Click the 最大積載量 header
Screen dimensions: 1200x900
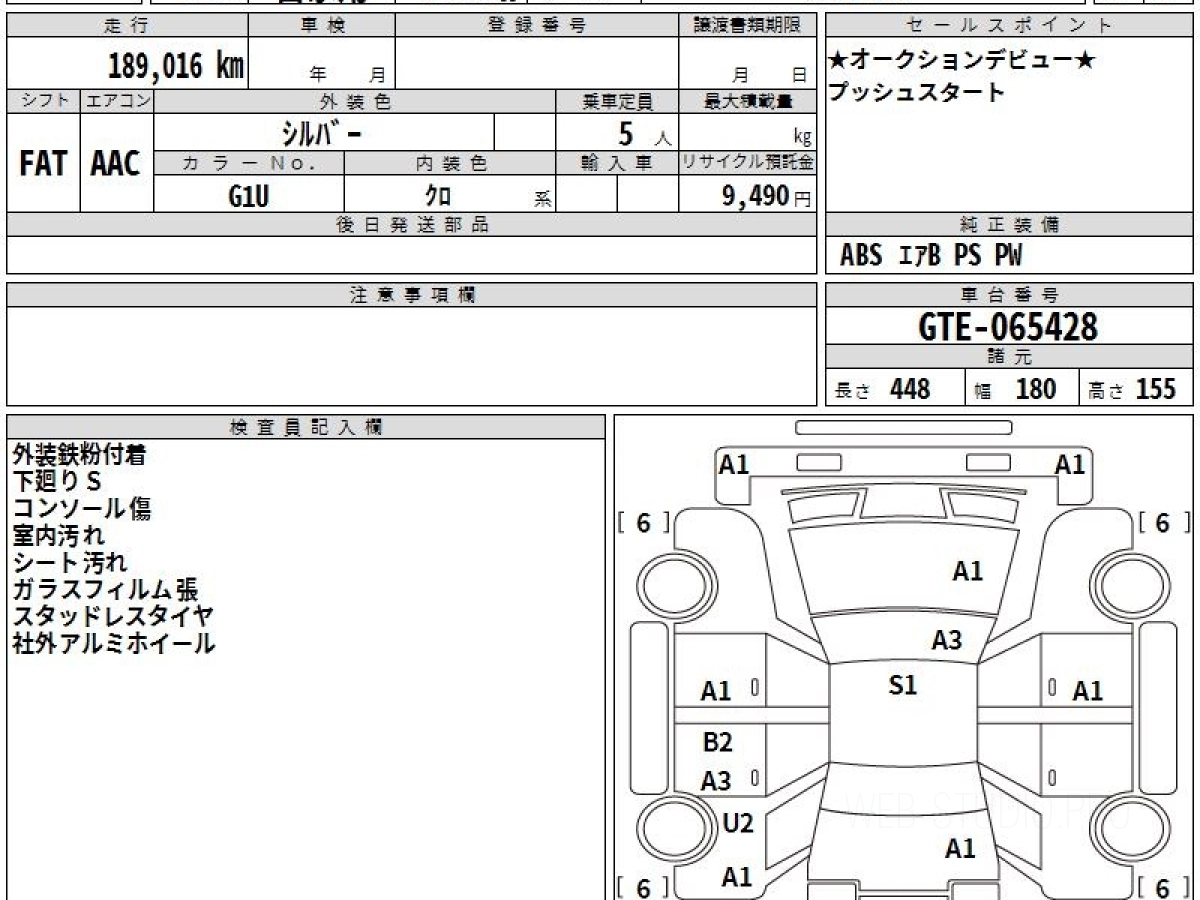tap(747, 101)
